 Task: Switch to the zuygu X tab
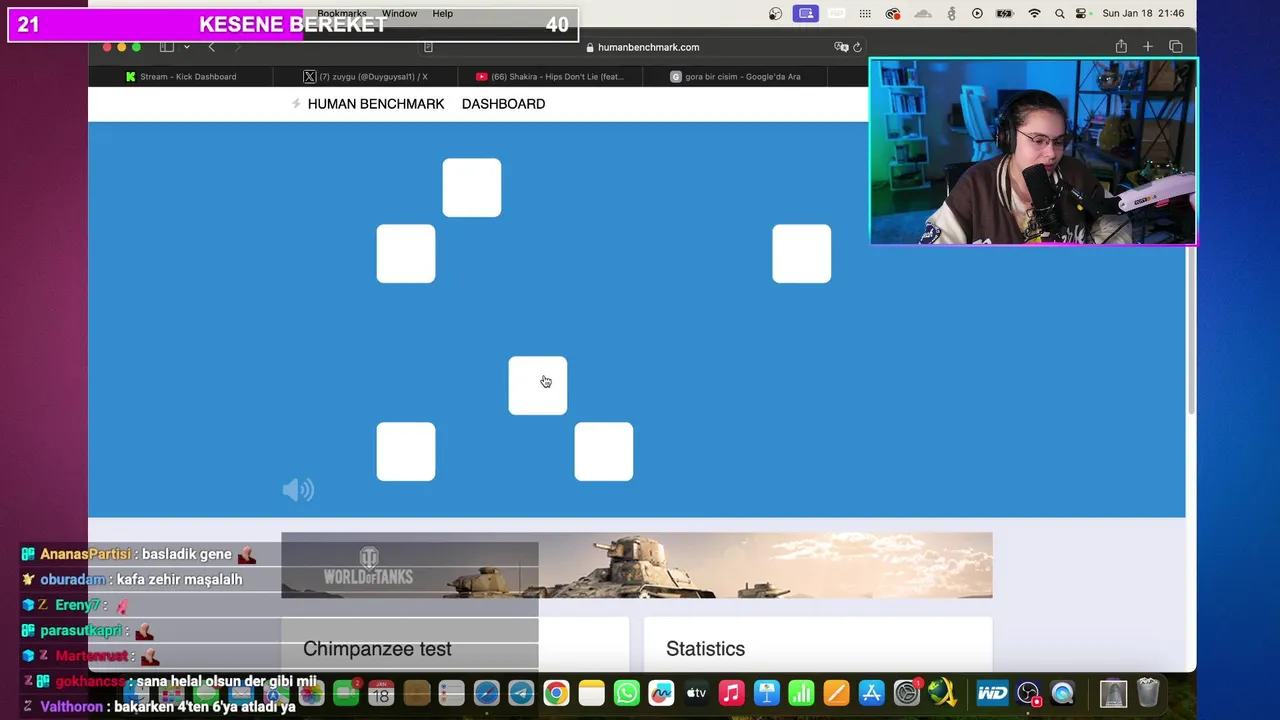(366, 77)
